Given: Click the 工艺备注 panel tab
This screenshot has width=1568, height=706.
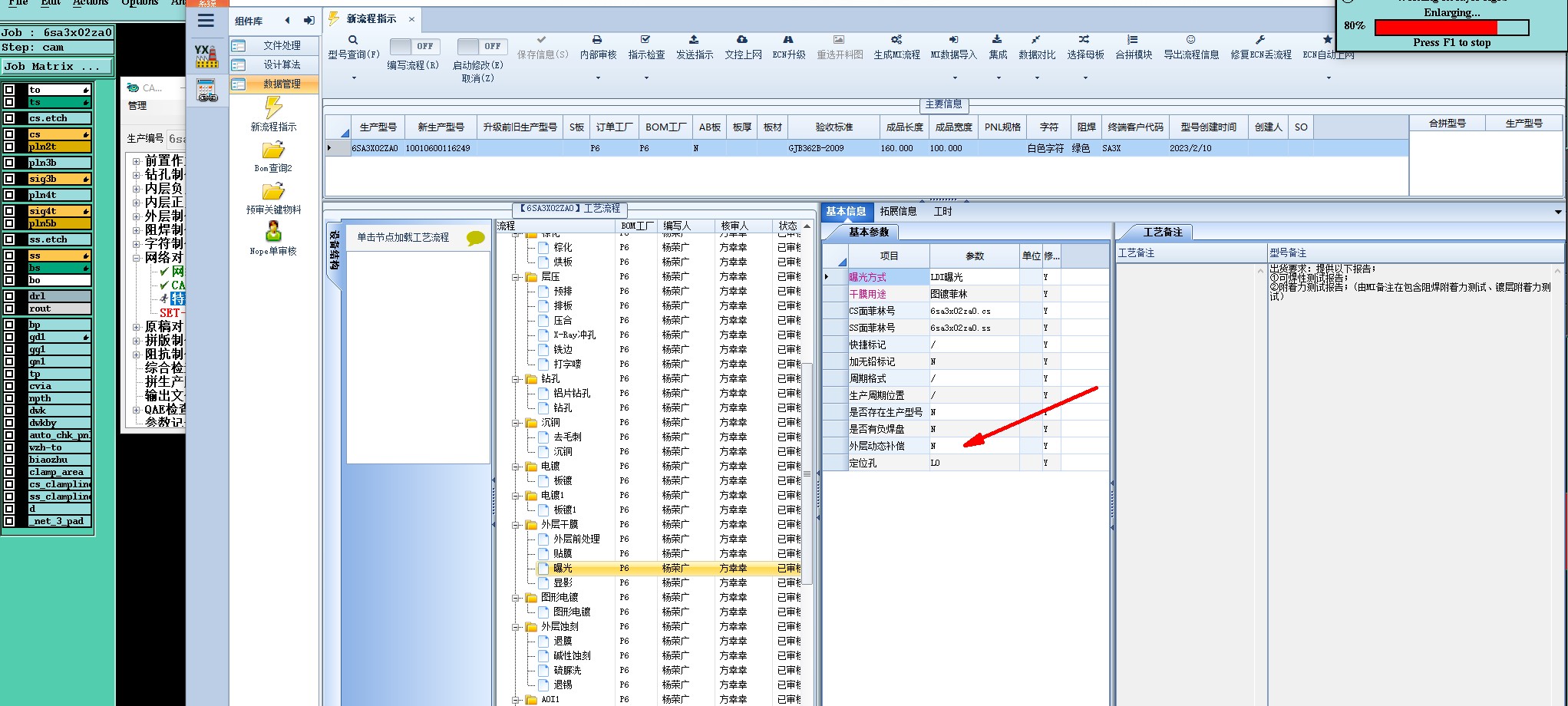Looking at the screenshot, I should [x=1163, y=232].
